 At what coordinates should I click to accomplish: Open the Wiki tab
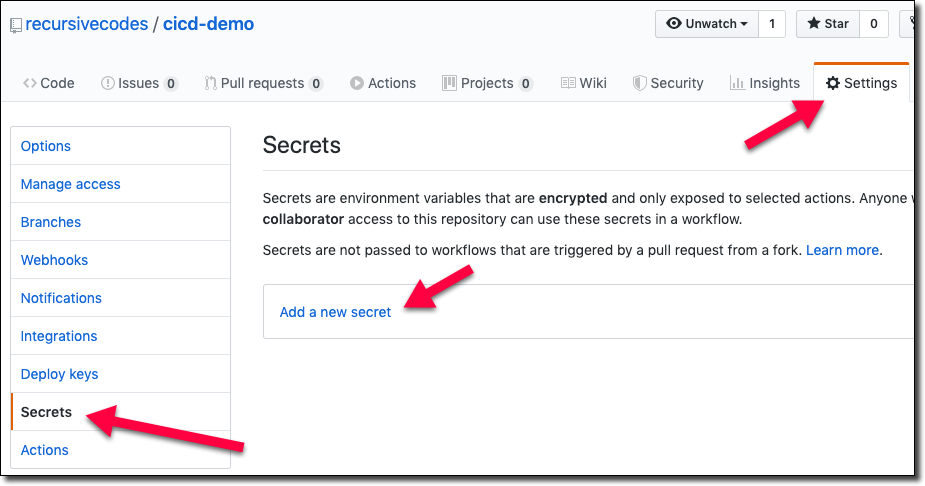pos(583,83)
